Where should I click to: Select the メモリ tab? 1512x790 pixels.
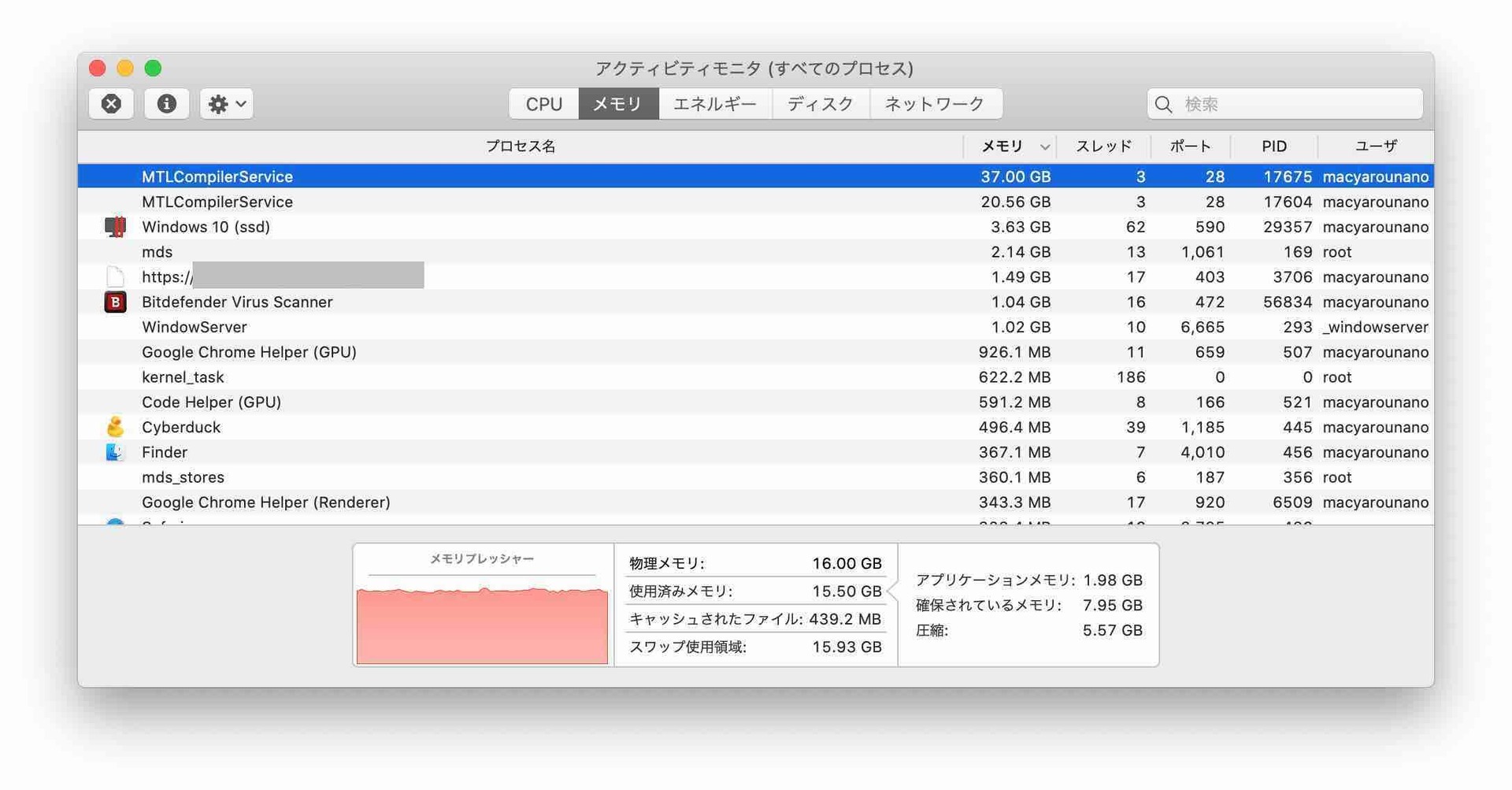[x=618, y=103]
